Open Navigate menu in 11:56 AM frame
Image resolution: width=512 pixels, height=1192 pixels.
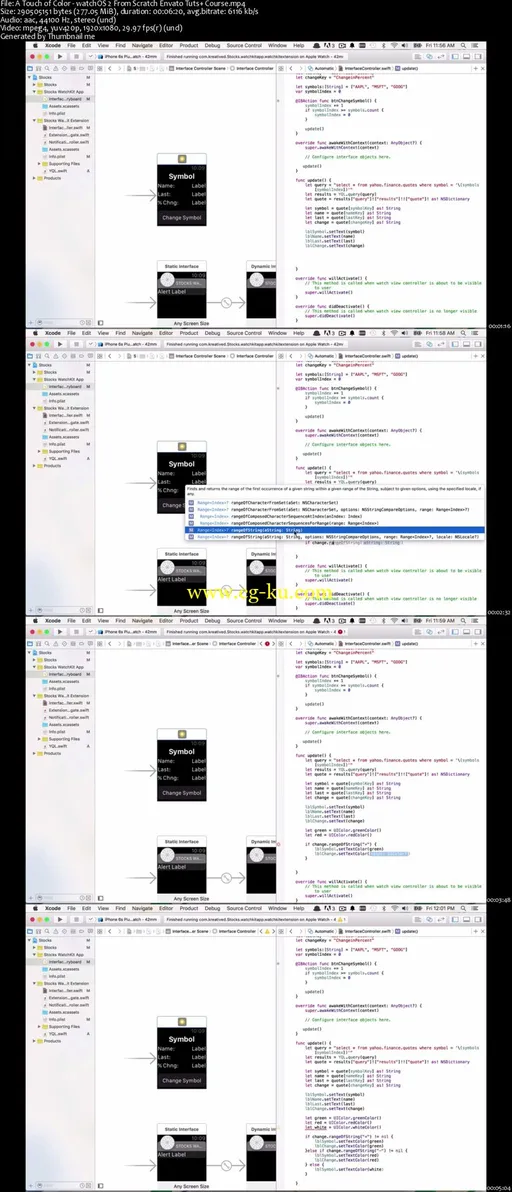[142, 46]
